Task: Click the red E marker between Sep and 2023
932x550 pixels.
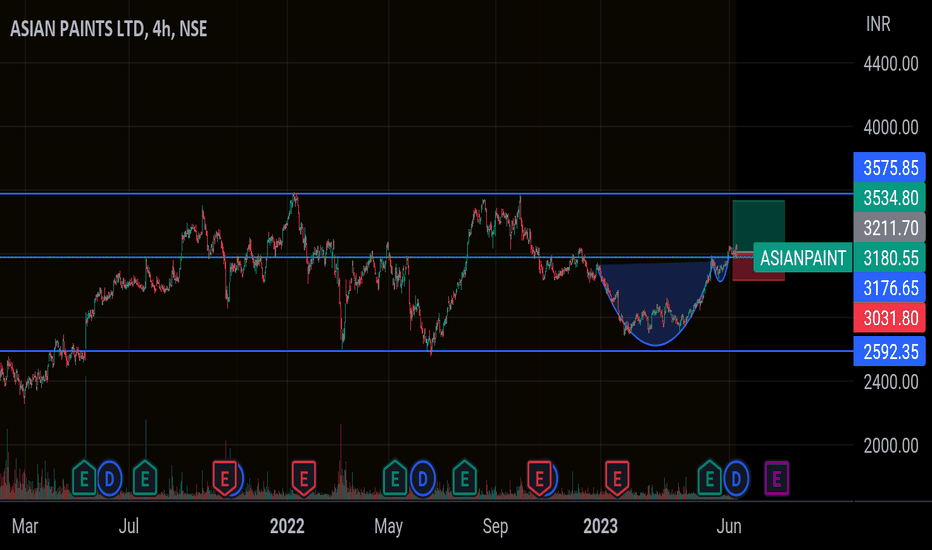Action: click(539, 478)
